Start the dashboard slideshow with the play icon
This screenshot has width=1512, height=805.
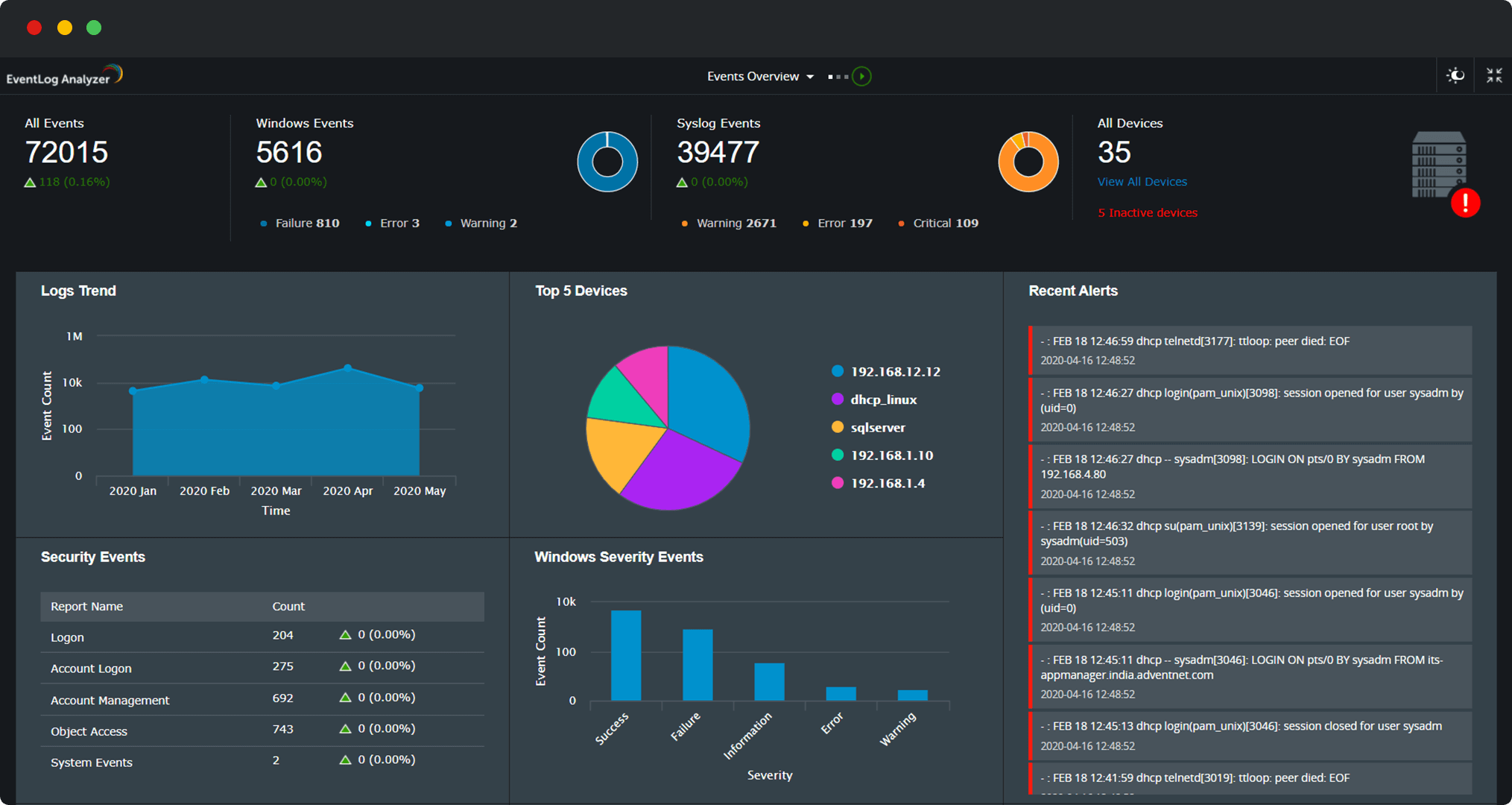pyautogui.click(x=863, y=75)
